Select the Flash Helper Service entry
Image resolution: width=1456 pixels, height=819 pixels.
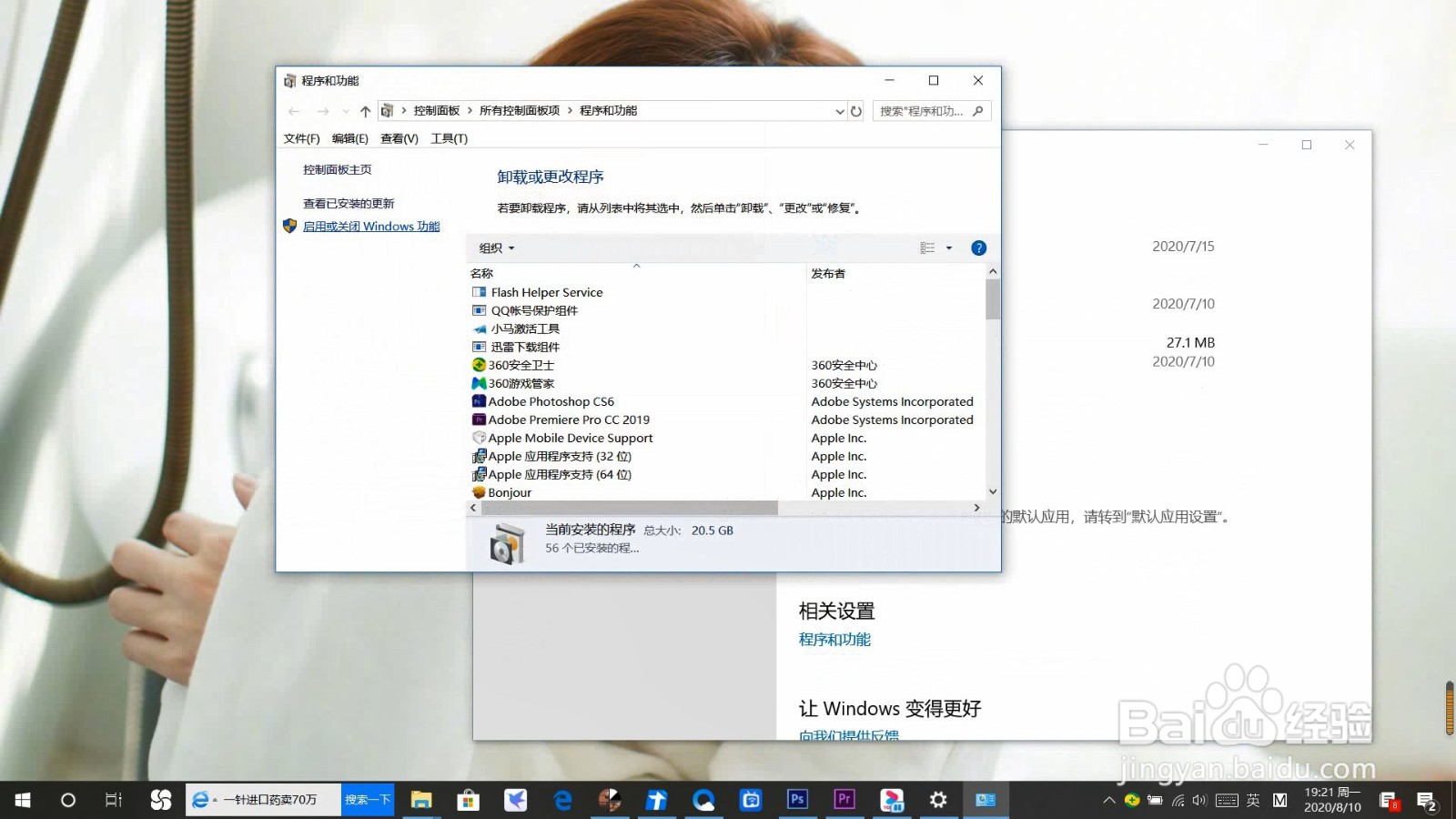(x=545, y=292)
